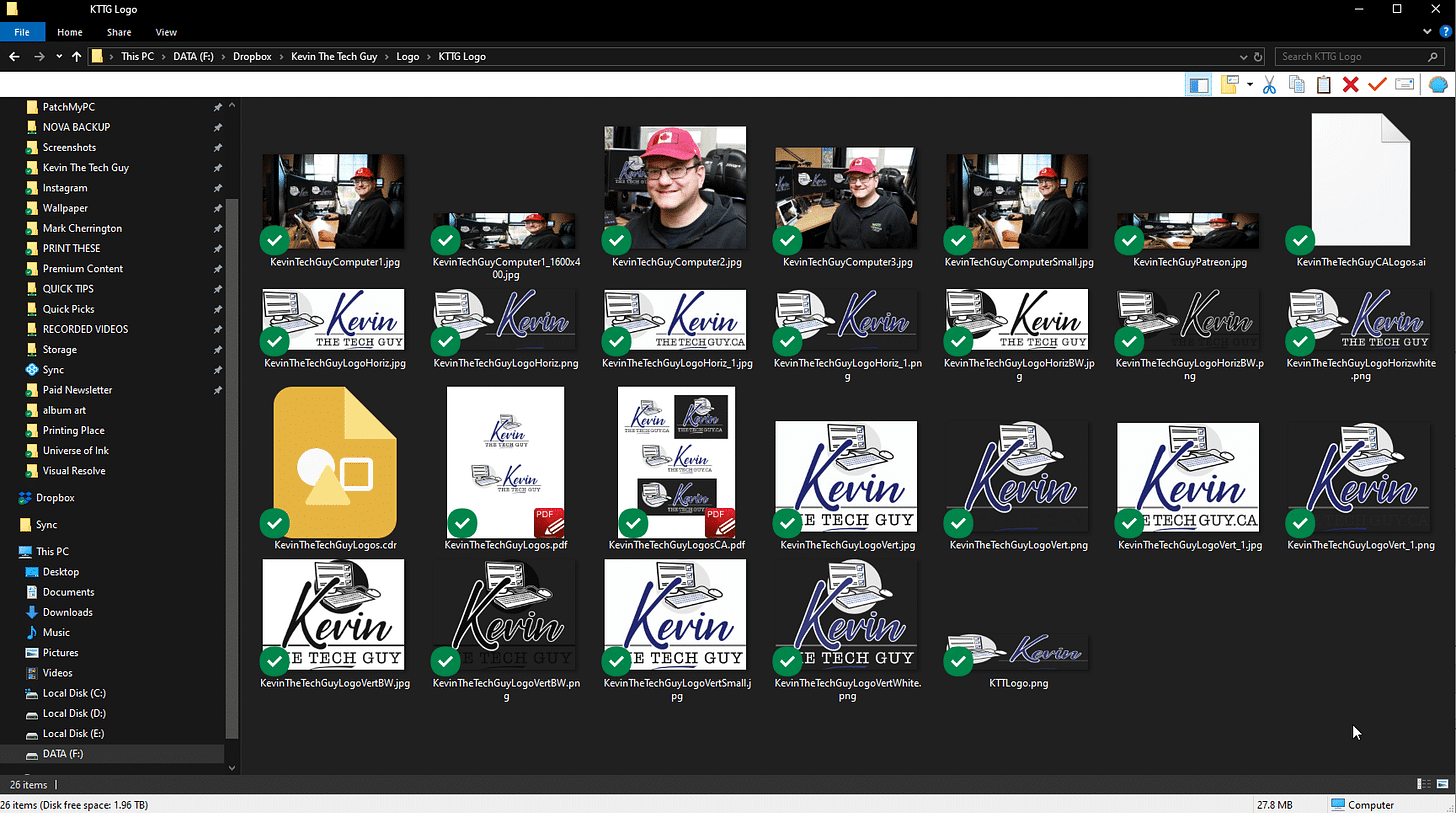The image size is (1456, 813).
Task: Select This PC in the navigation pane
Action: (53, 551)
